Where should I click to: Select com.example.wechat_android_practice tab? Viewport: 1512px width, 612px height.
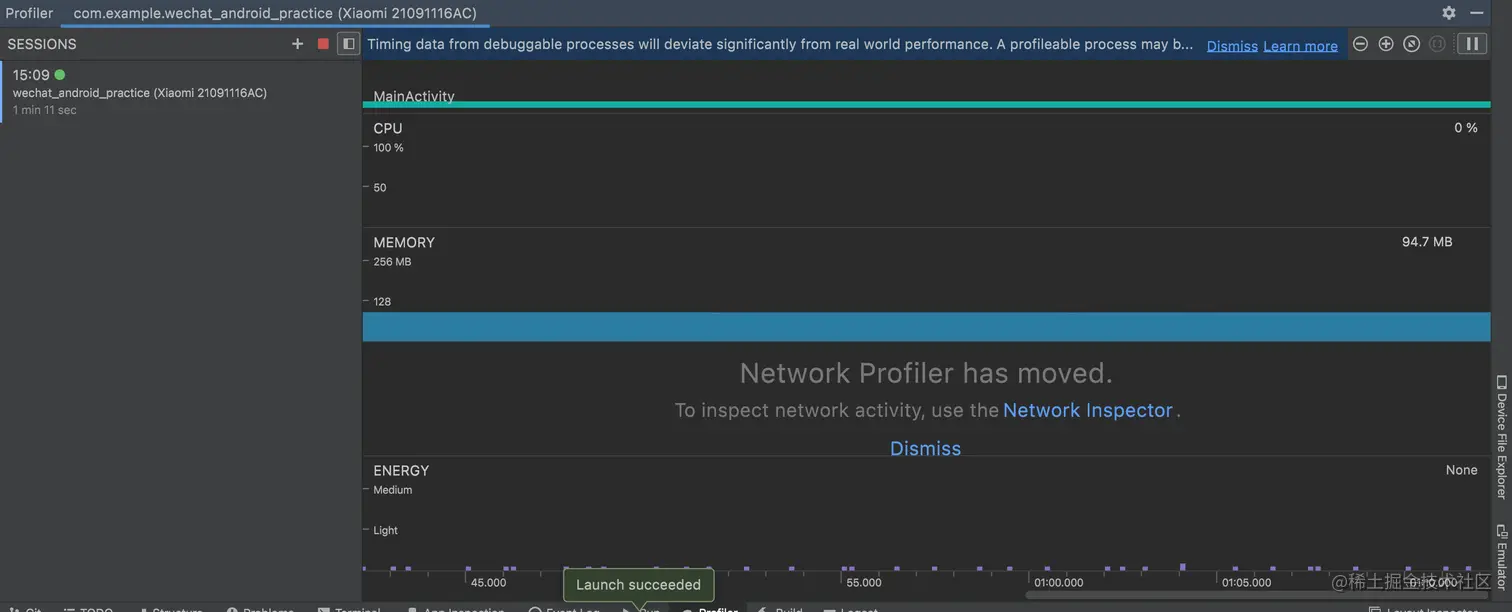point(275,13)
